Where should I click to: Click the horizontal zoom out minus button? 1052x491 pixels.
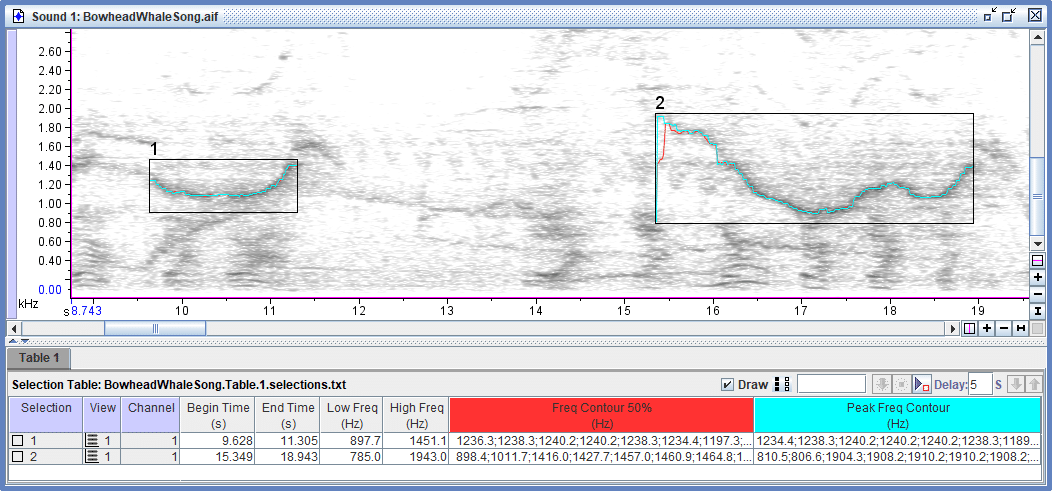1004,328
